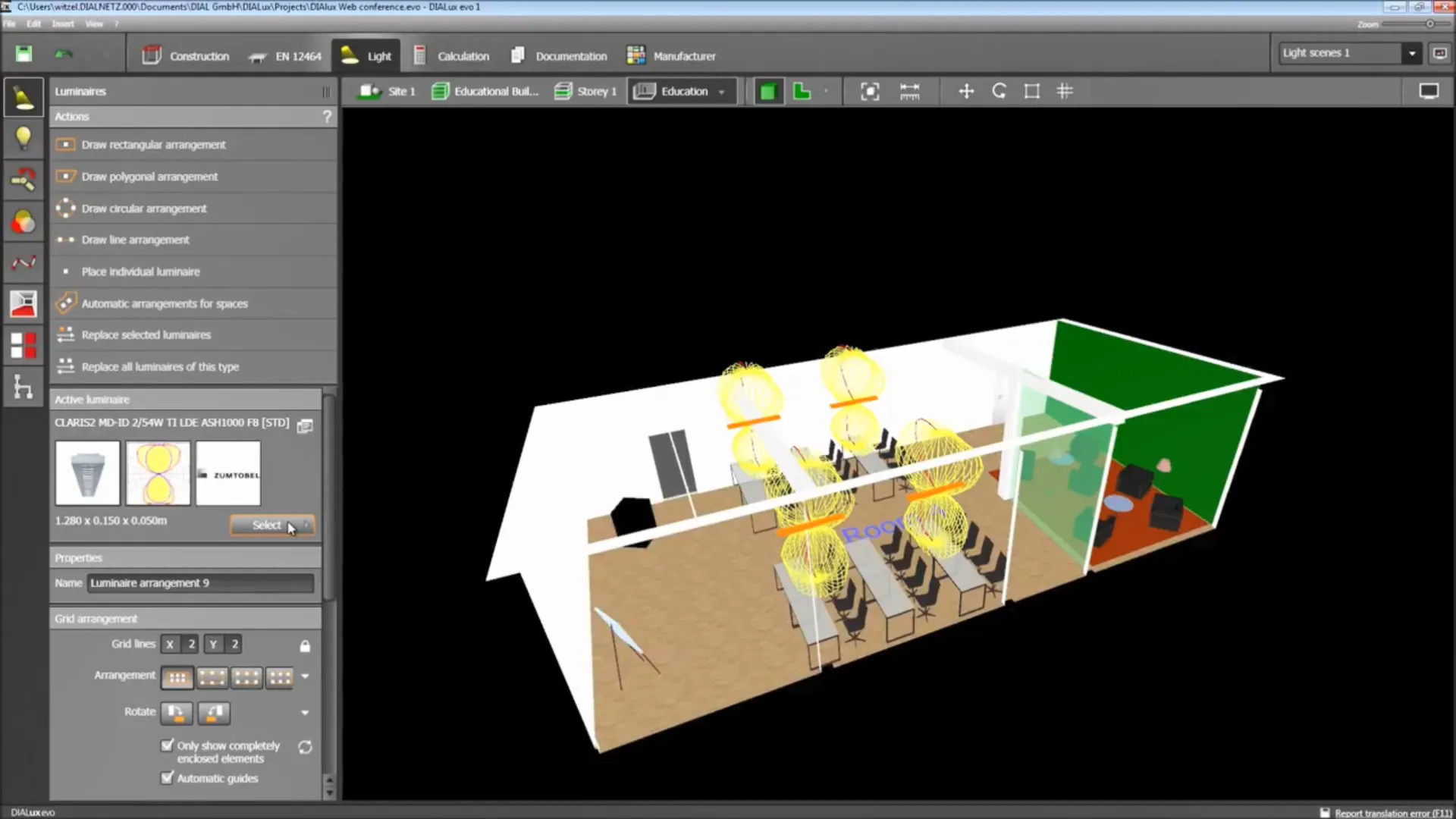Disable the Automatic guides checkbox
This screenshot has height=819, width=1456.
(168, 777)
